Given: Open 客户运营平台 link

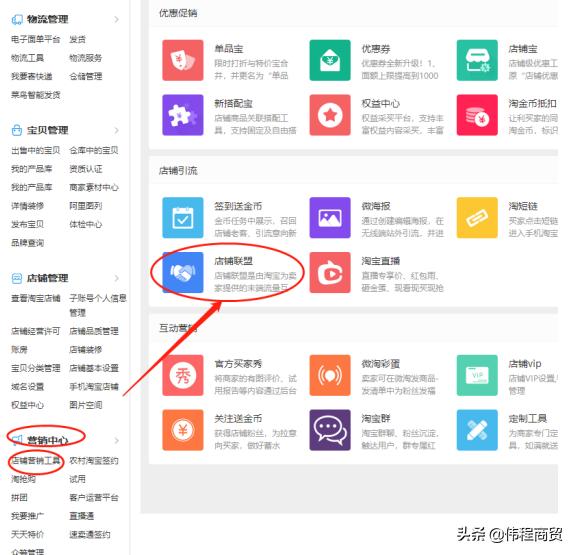Looking at the screenshot, I should click(x=94, y=498).
